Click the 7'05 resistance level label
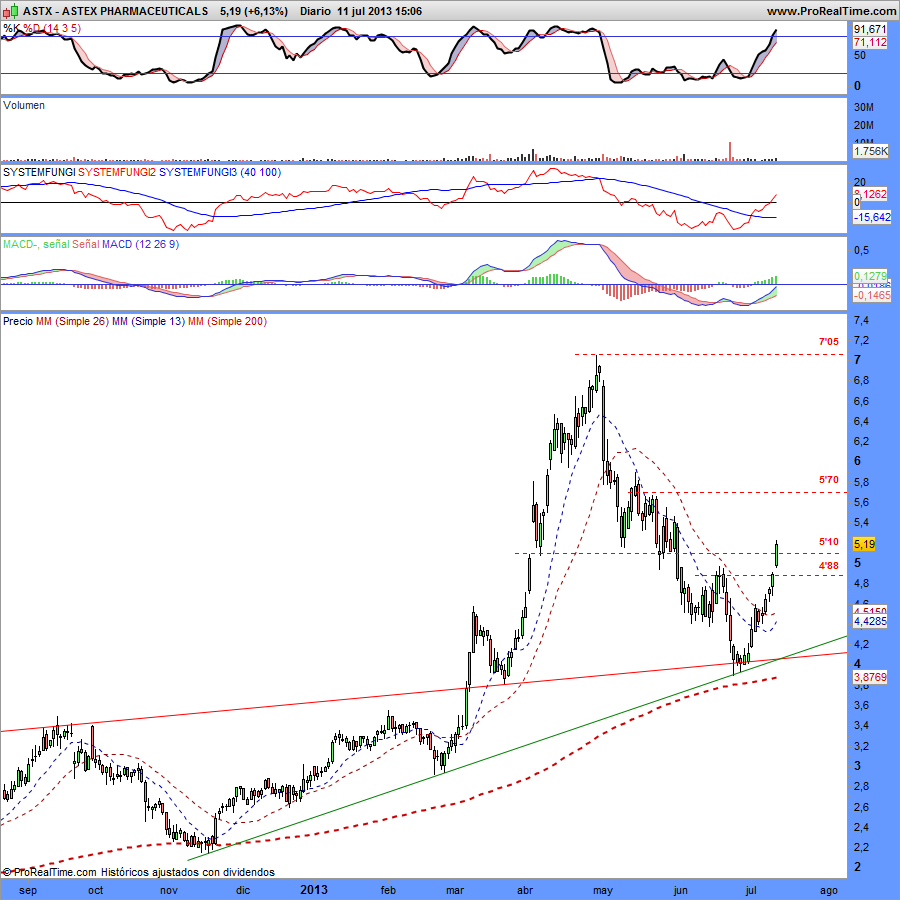 point(828,342)
